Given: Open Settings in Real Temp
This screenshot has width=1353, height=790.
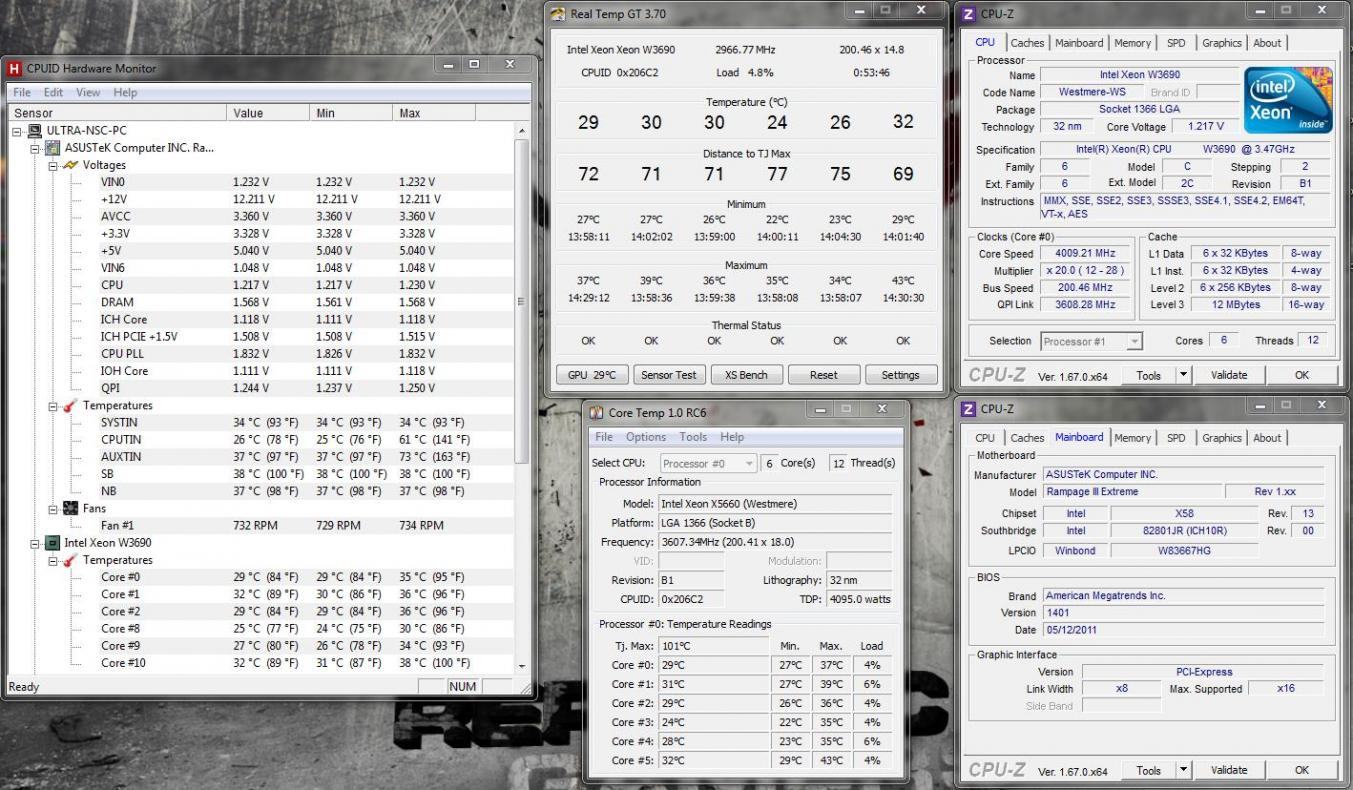Looking at the screenshot, I should click(900, 375).
